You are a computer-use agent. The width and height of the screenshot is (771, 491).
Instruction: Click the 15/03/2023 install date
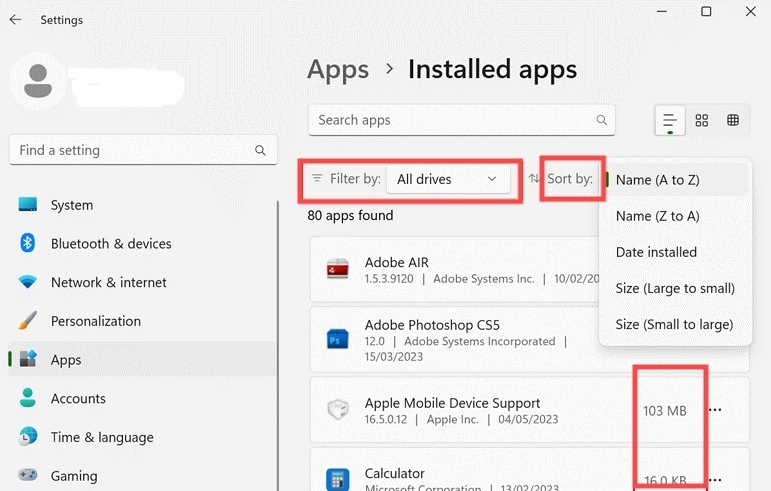[393, 357]
